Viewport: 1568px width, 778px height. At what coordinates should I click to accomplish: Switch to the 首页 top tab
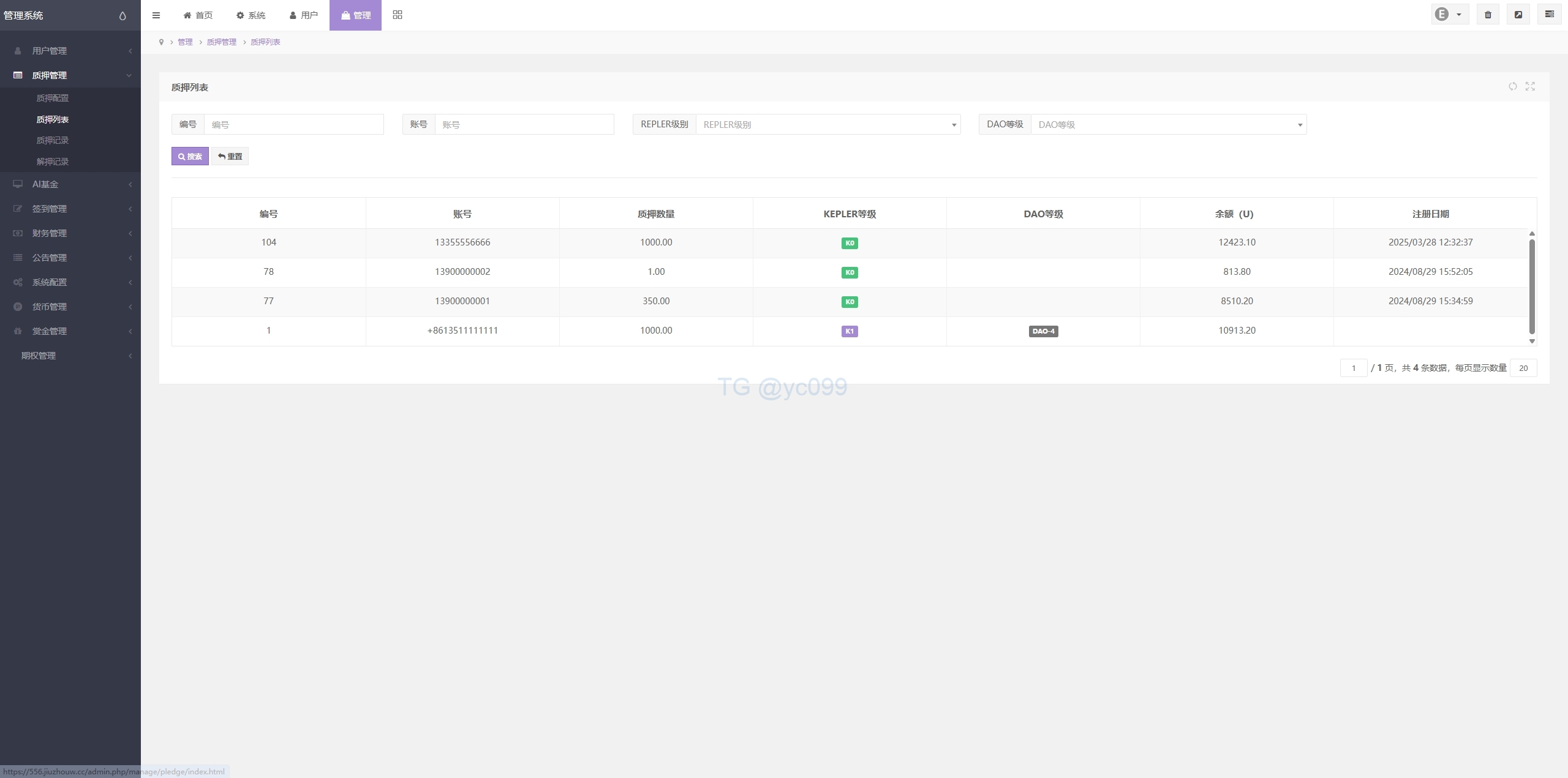tap(198, 15)
